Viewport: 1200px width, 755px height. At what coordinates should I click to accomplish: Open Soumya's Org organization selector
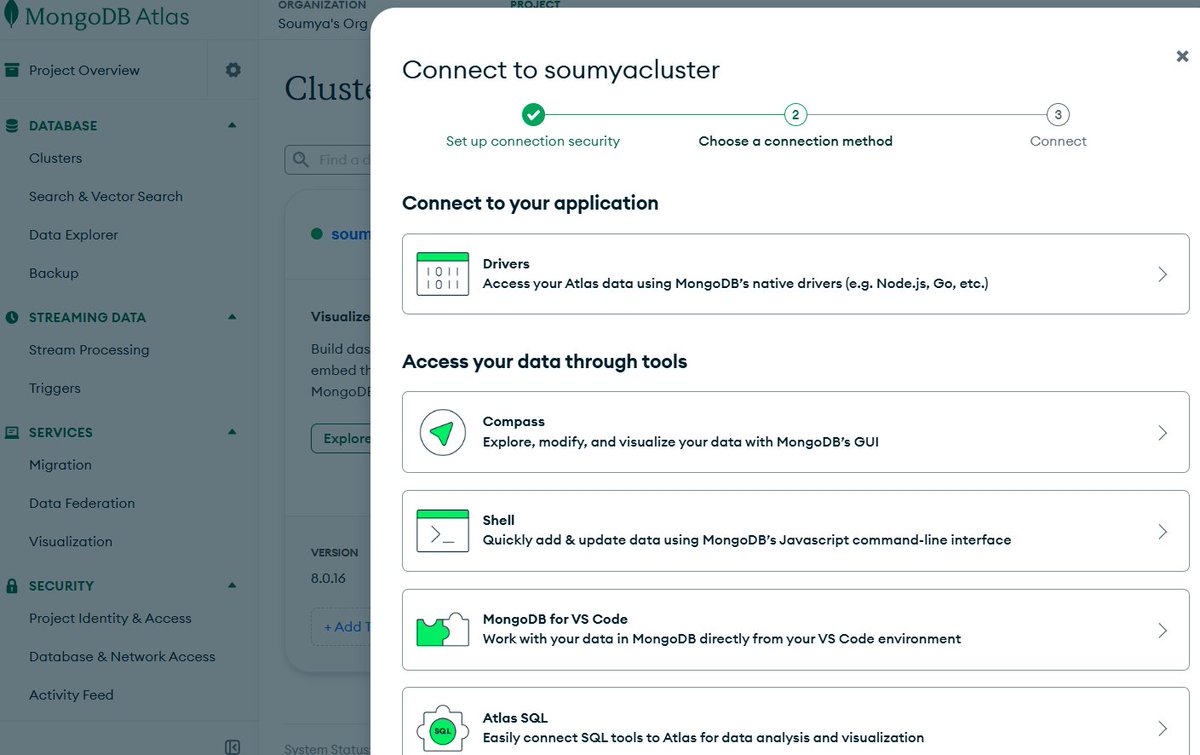(323, 23)
